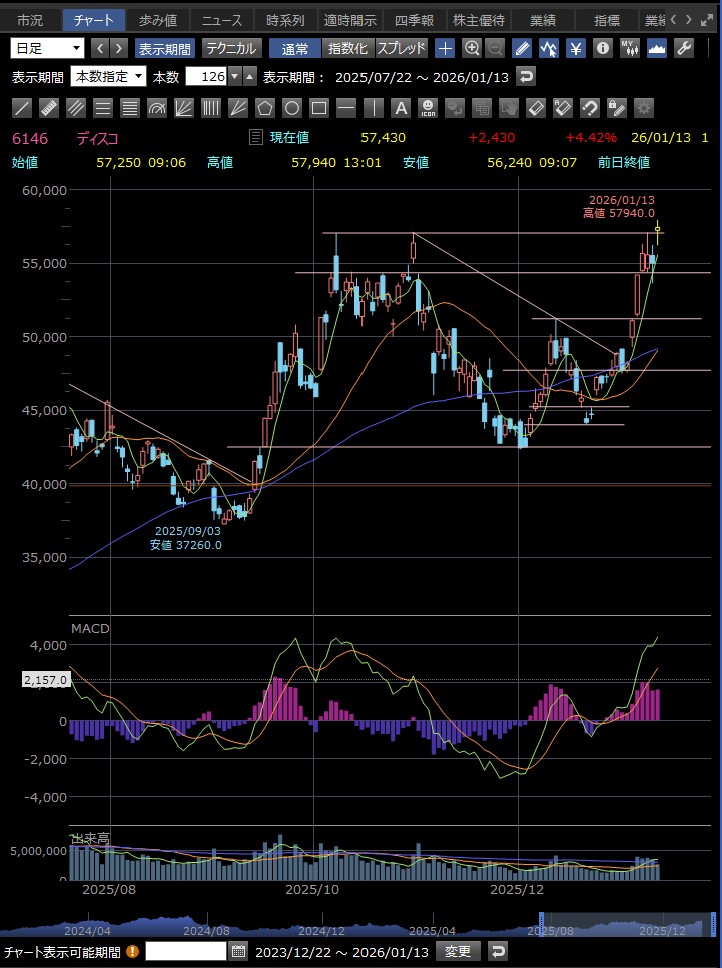
Task: Open the wrench settings icon
Action: coord(684,48)
